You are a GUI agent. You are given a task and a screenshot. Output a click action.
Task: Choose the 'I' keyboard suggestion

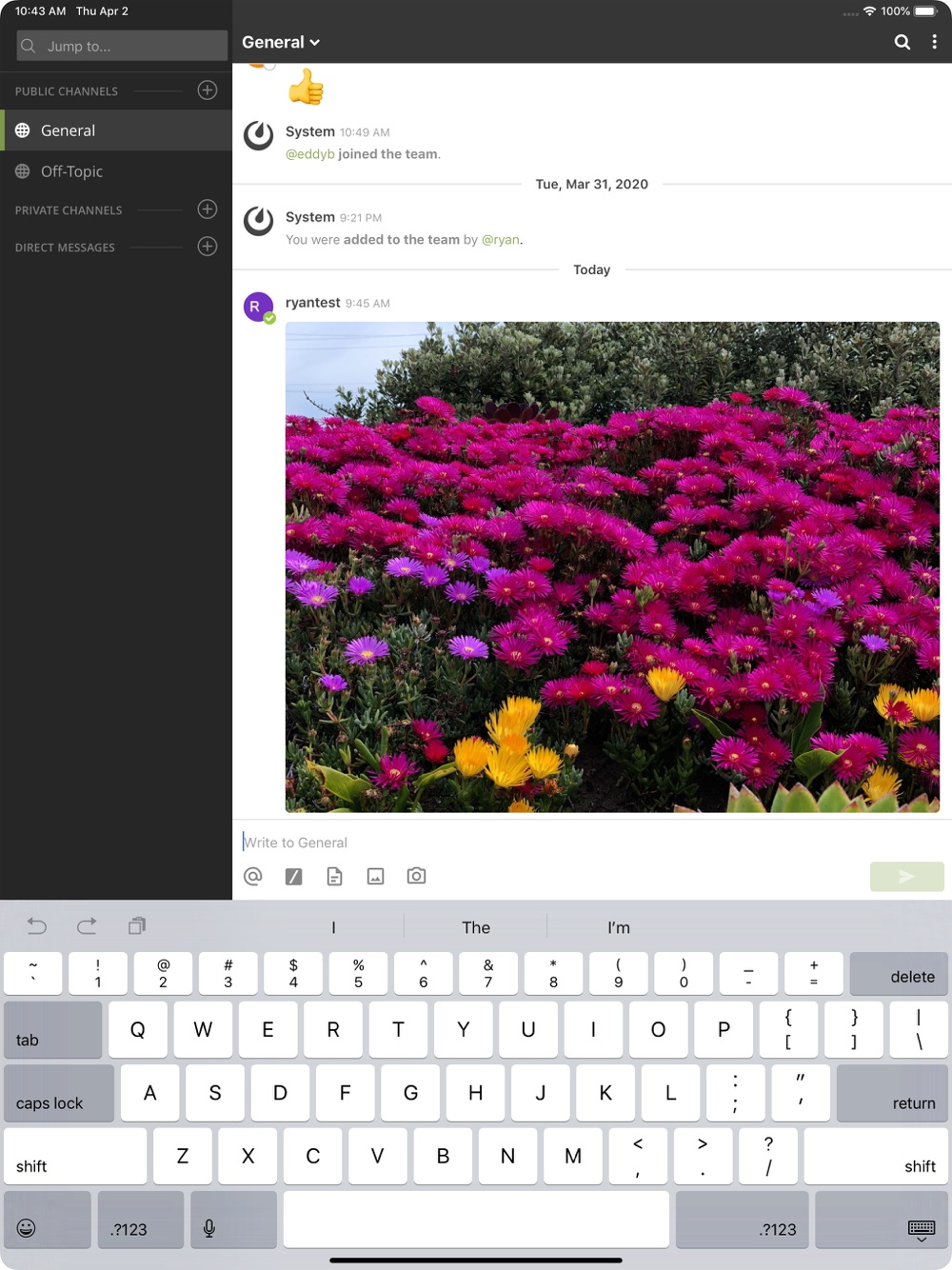point(333,927)
